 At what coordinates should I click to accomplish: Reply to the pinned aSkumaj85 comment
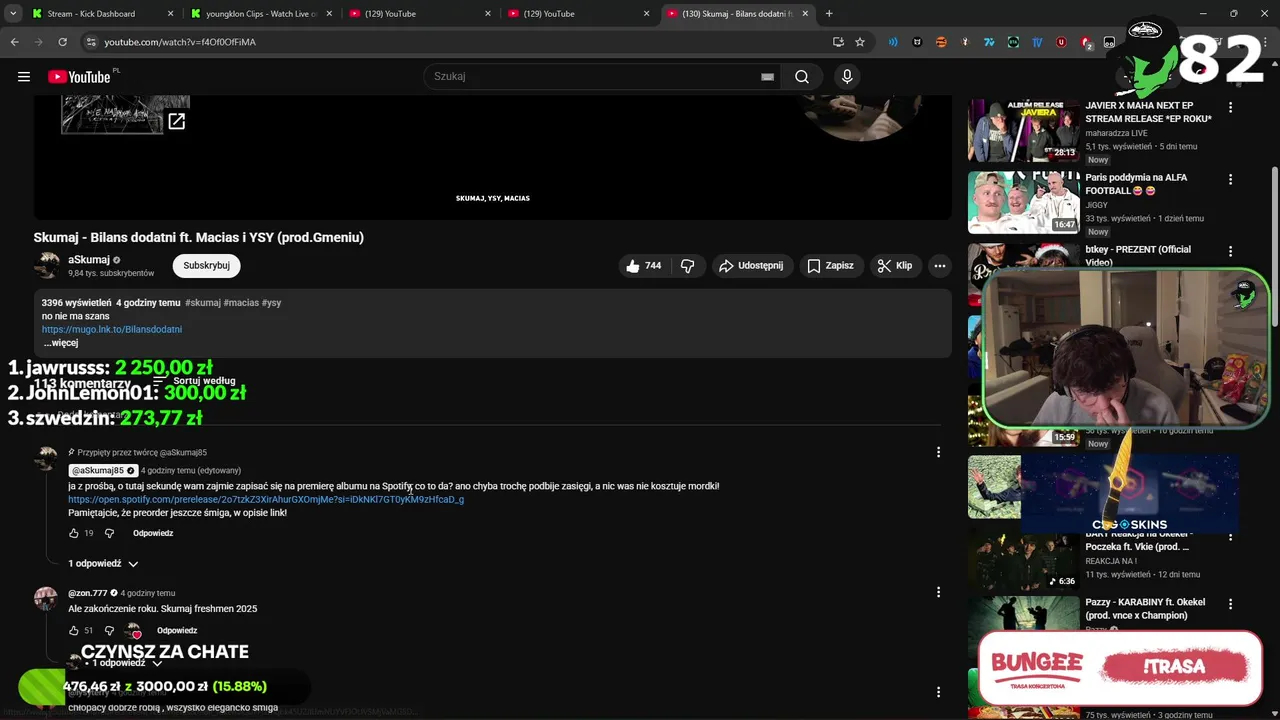click(153, 533)
